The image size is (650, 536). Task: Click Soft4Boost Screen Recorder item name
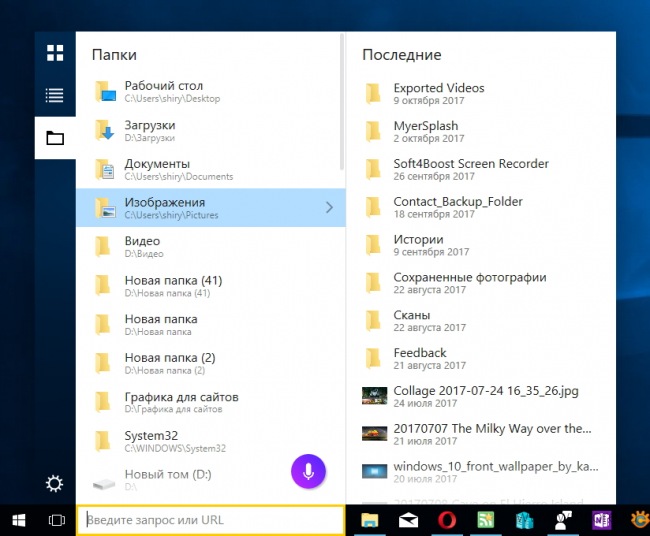click(x=471, y=164)
